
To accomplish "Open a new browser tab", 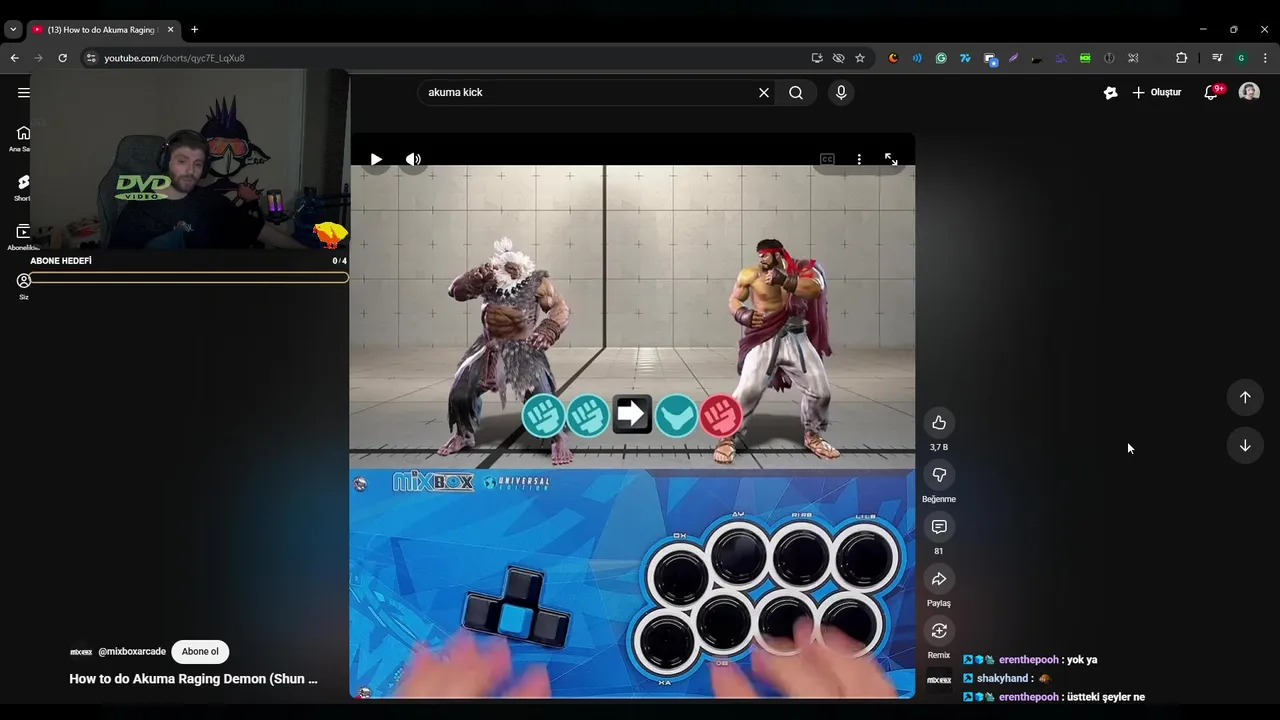I will pos(194,29).
